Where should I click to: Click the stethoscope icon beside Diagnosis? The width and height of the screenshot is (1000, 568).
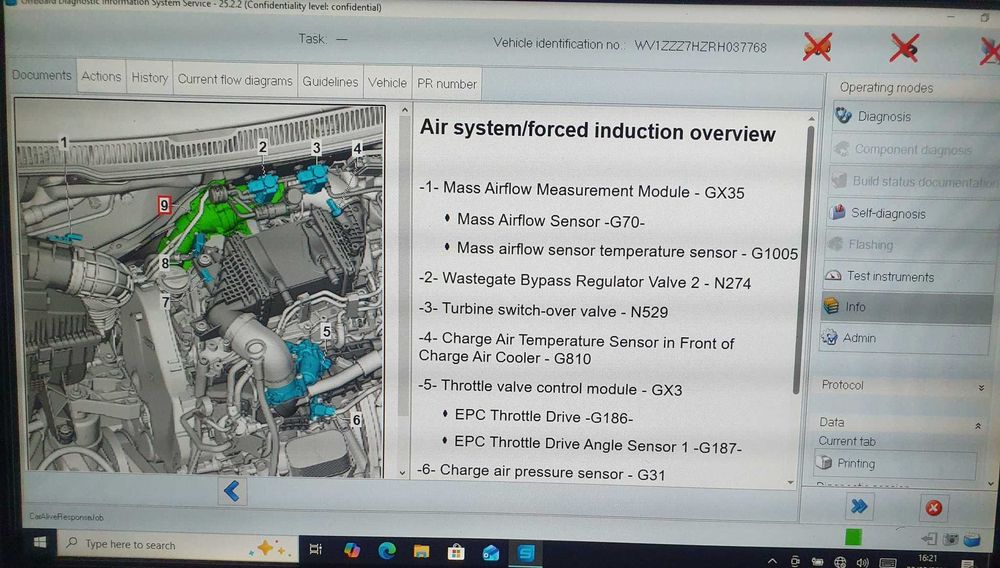point(843,115)
